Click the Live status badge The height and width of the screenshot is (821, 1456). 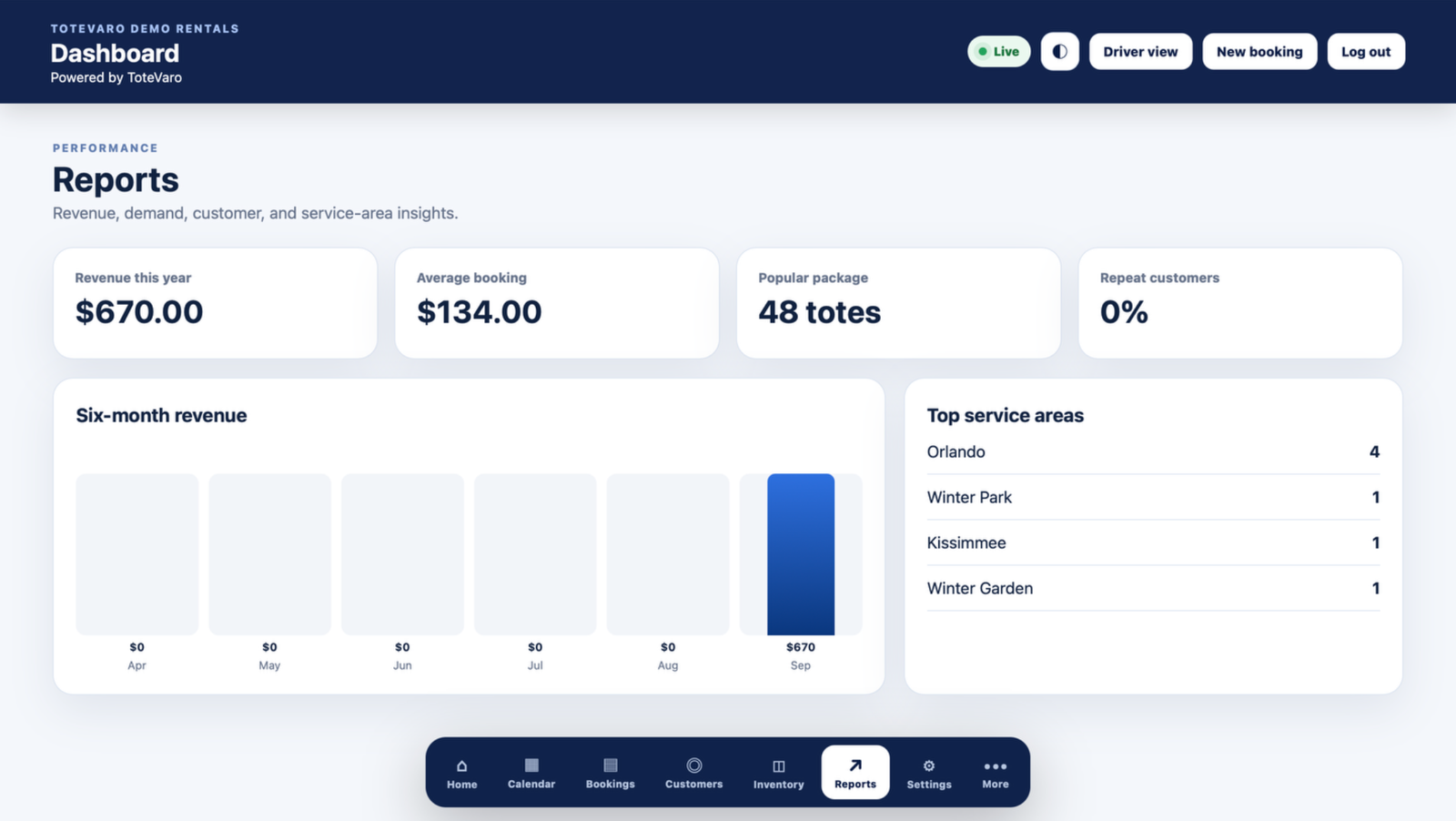coord(999,52)
